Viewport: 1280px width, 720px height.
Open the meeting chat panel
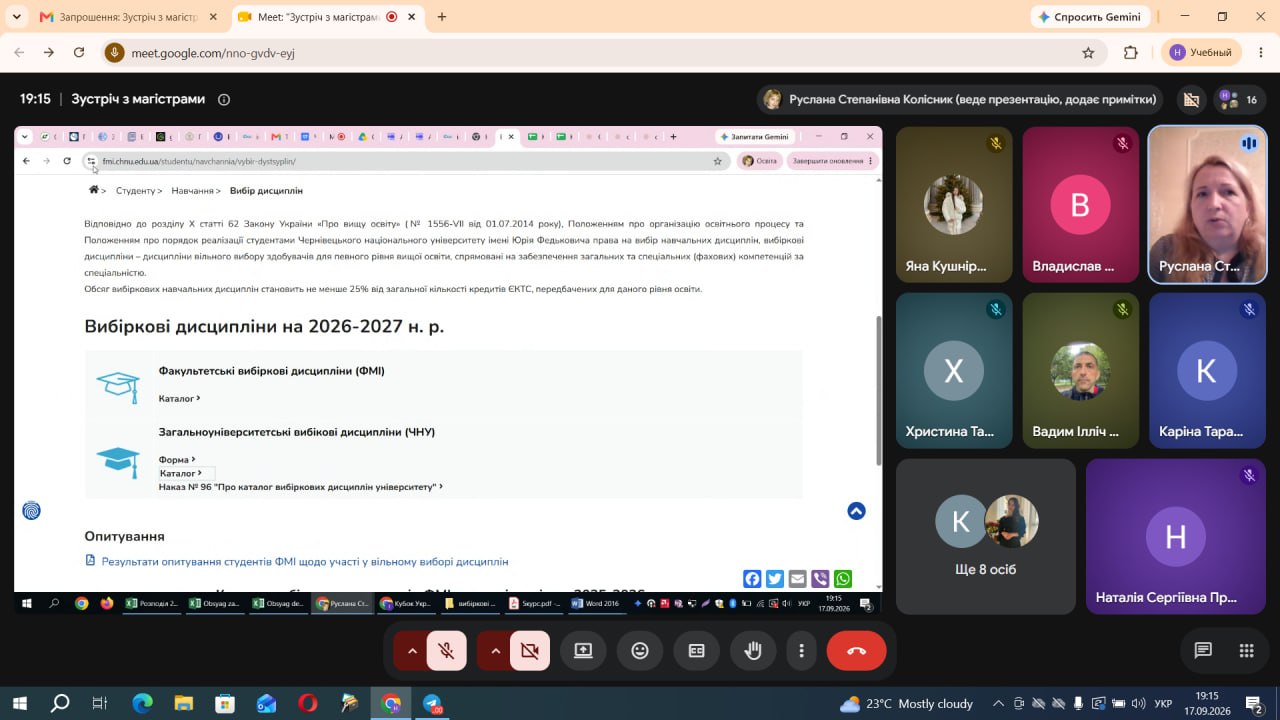pyautogui.click(x=1203, y=651)
